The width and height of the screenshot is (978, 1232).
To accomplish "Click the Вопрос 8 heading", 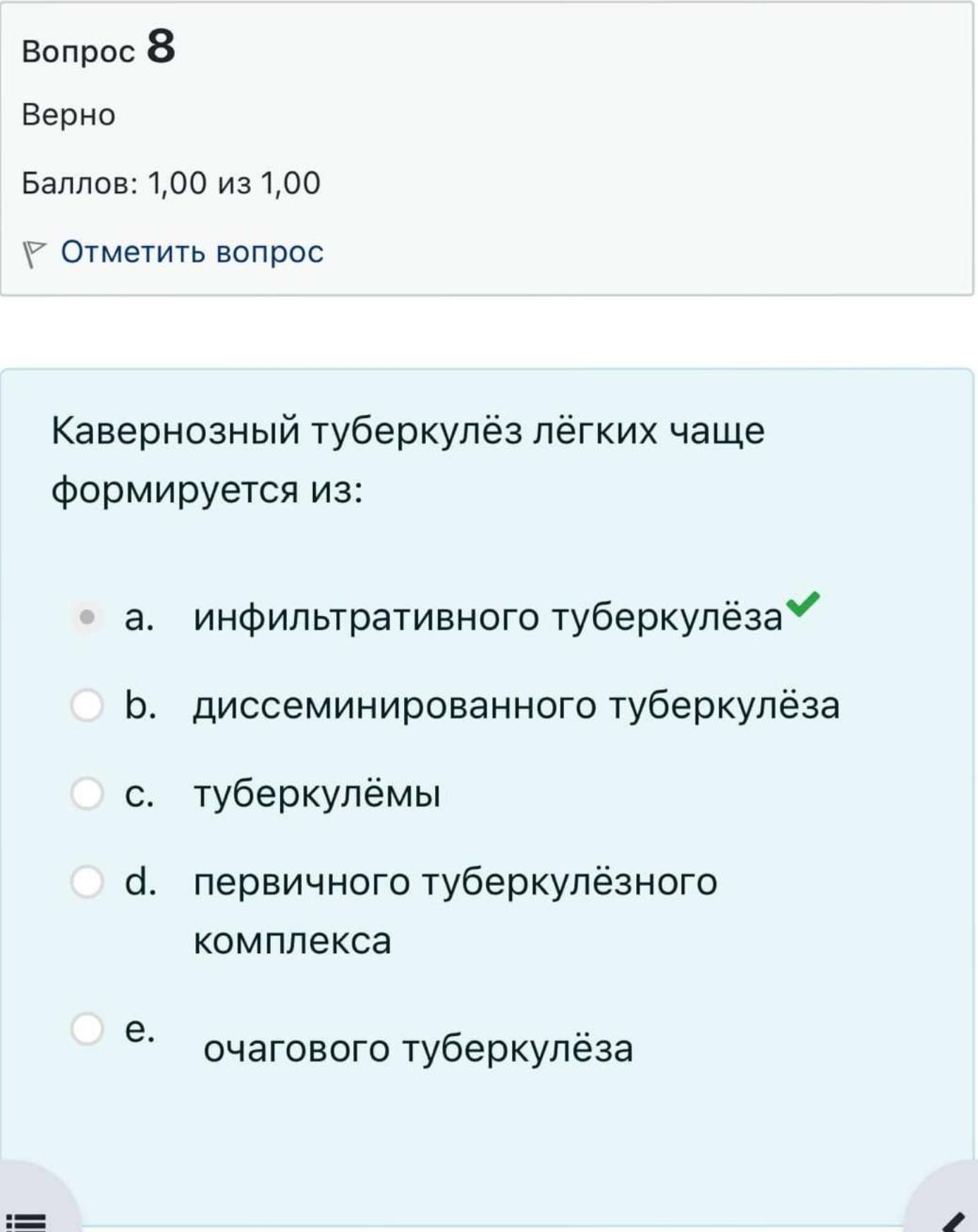I will [x=99, y=48].
